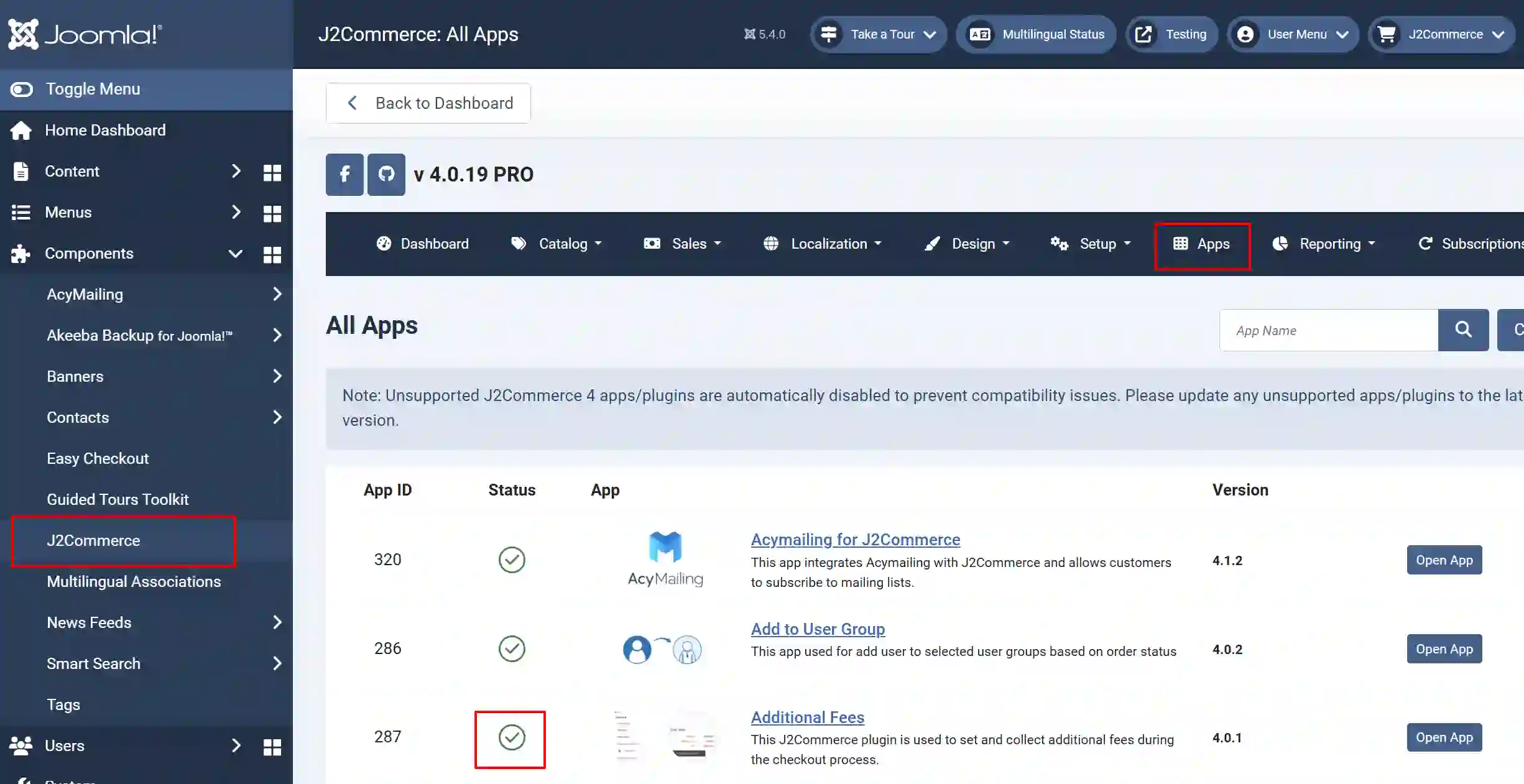The image size is (1524, 784).
Task: Open the Design menu
Action: (x=967, y=244)
